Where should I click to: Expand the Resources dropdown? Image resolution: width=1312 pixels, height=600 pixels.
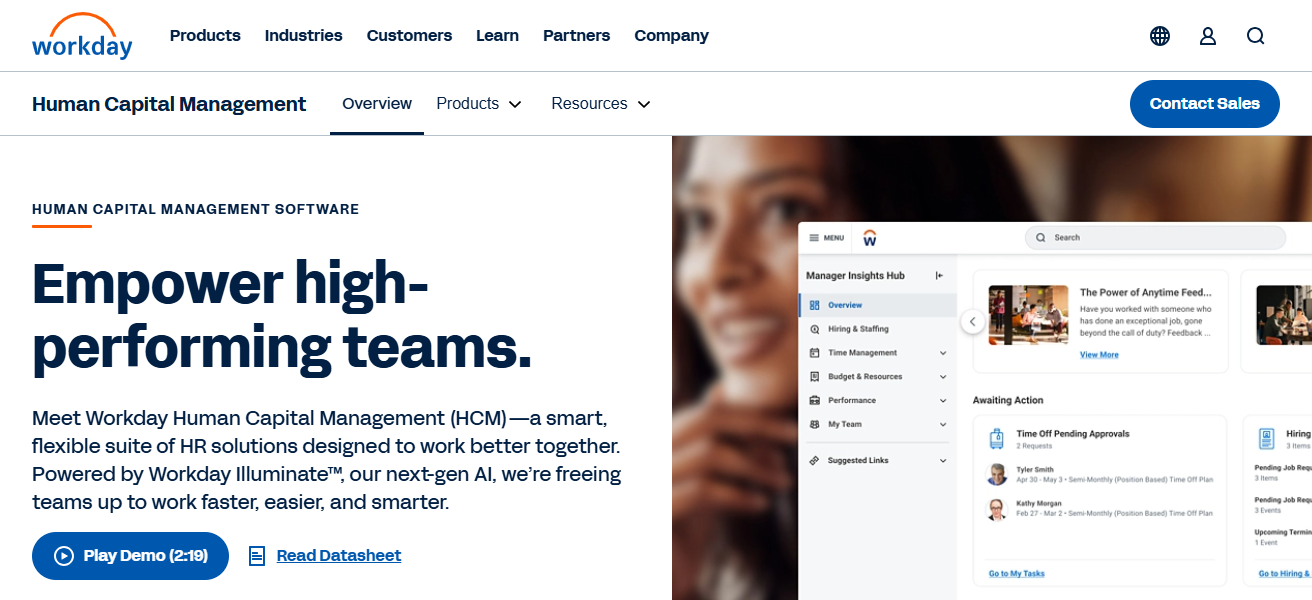pos(600,104)
